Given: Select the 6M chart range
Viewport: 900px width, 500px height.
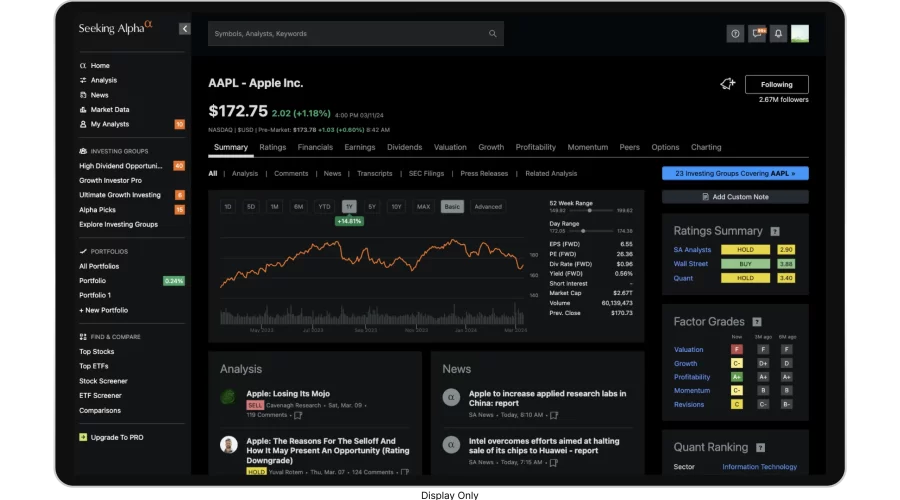Looking at the screenshot, I should (x=298, y=207).
